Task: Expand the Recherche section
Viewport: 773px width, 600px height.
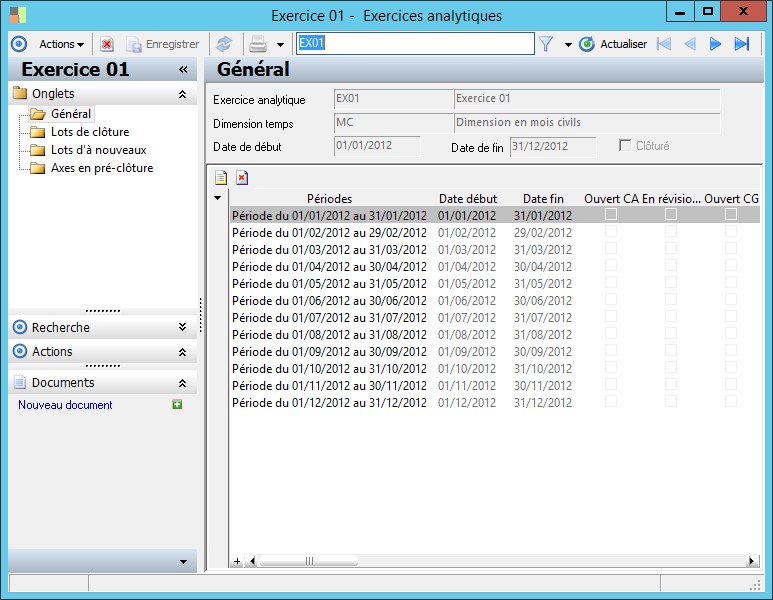Action: 182,327
